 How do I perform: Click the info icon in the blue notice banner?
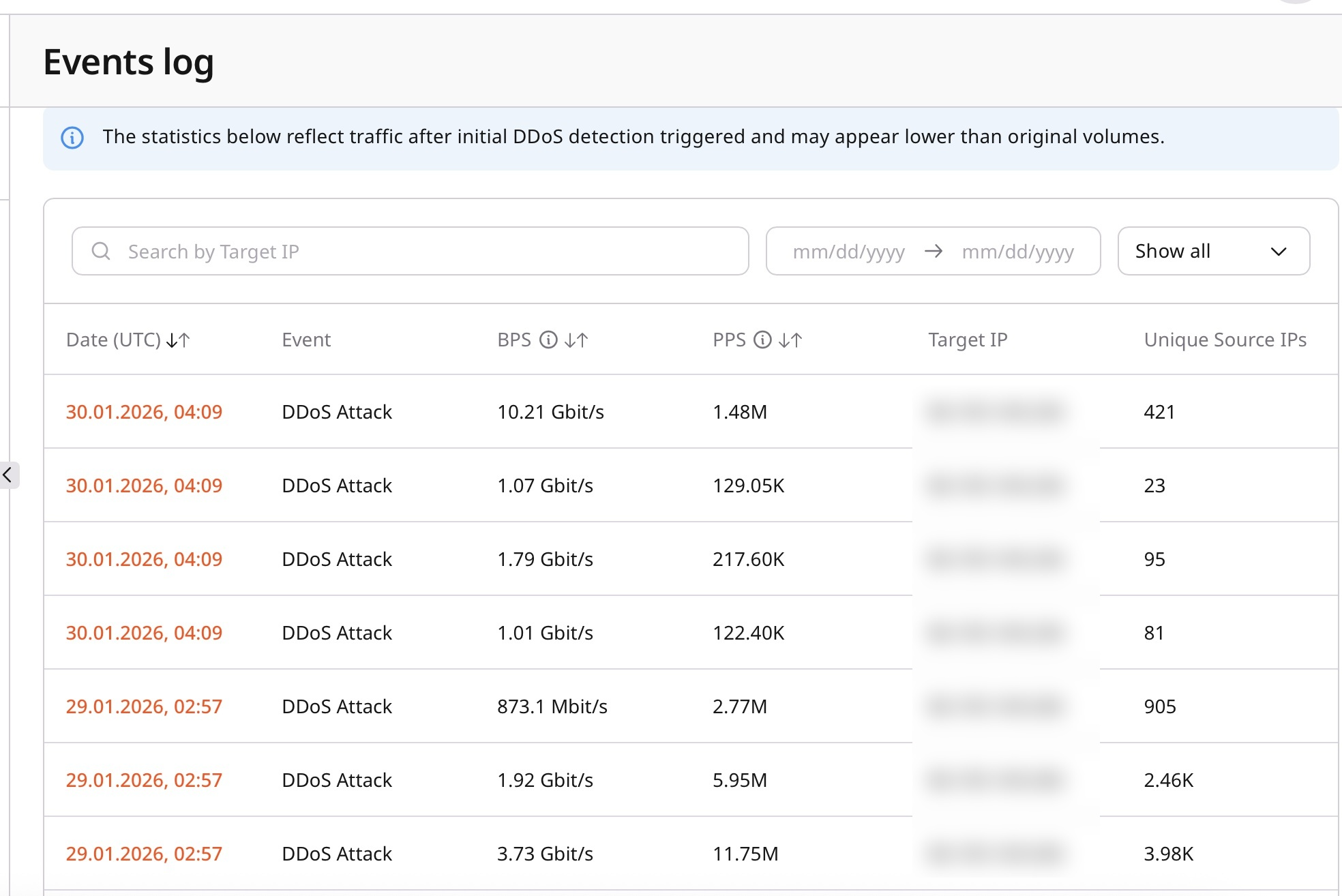tap(73, 138)
